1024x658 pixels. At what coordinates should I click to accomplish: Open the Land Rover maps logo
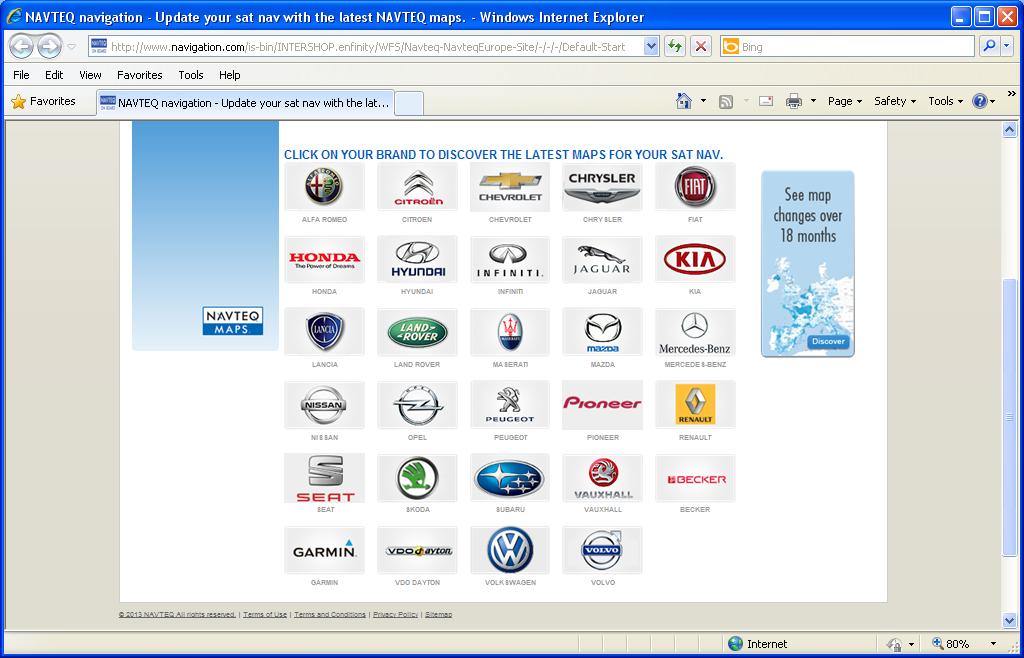click(417, 332)
